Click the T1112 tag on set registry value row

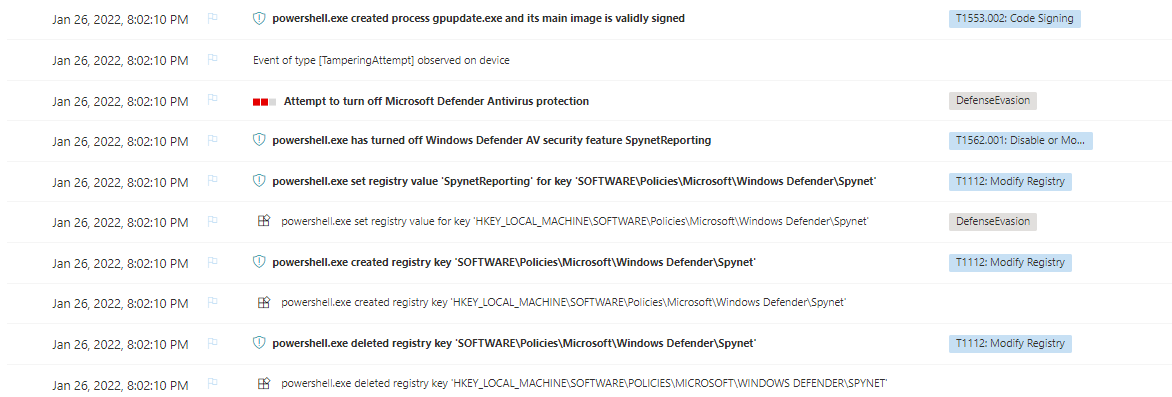1010,181
